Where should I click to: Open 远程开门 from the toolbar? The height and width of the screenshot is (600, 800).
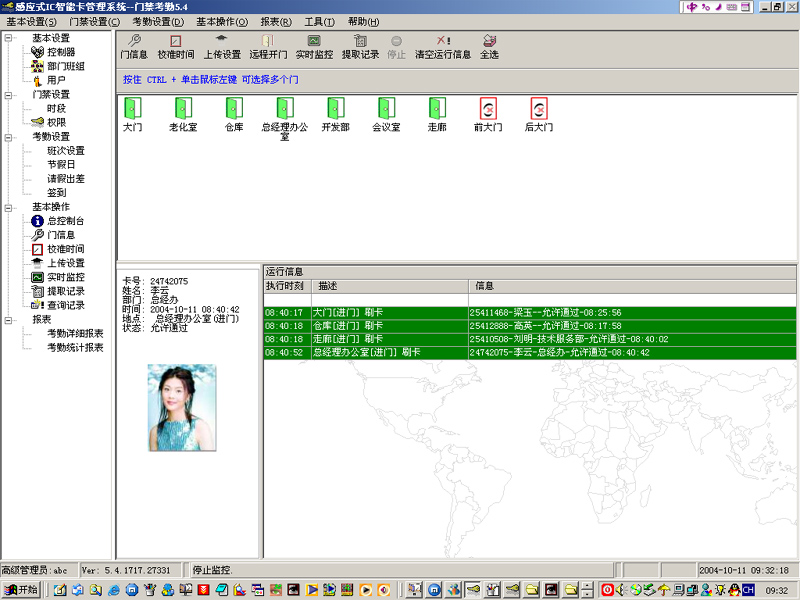267,41
